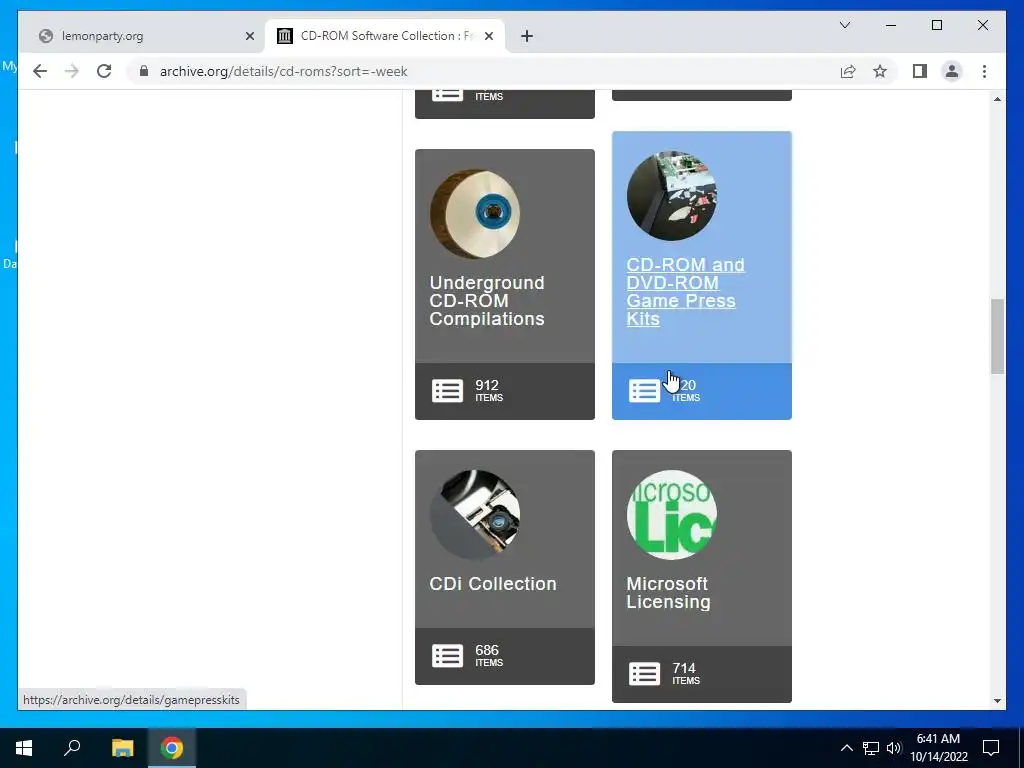Click list icon on Game Press Kits card

pos(645,391)
